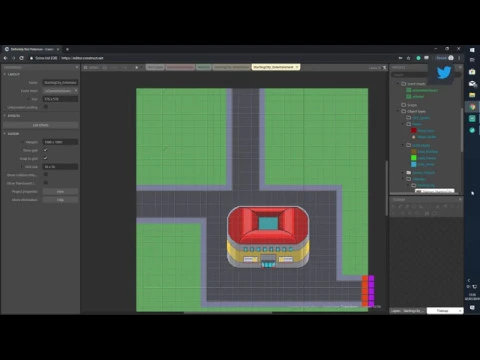Disable the Show grid checkbox
480x360 pixels.
tap(46, 150)
